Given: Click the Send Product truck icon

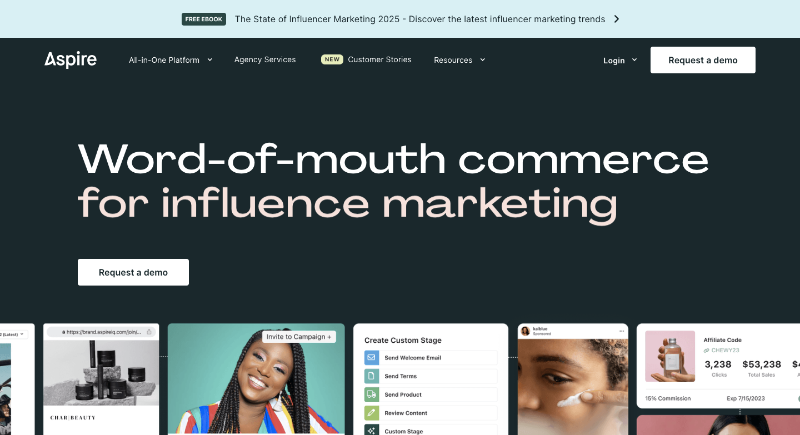Looking at the screenshot, I should click(x=371, y=394).
